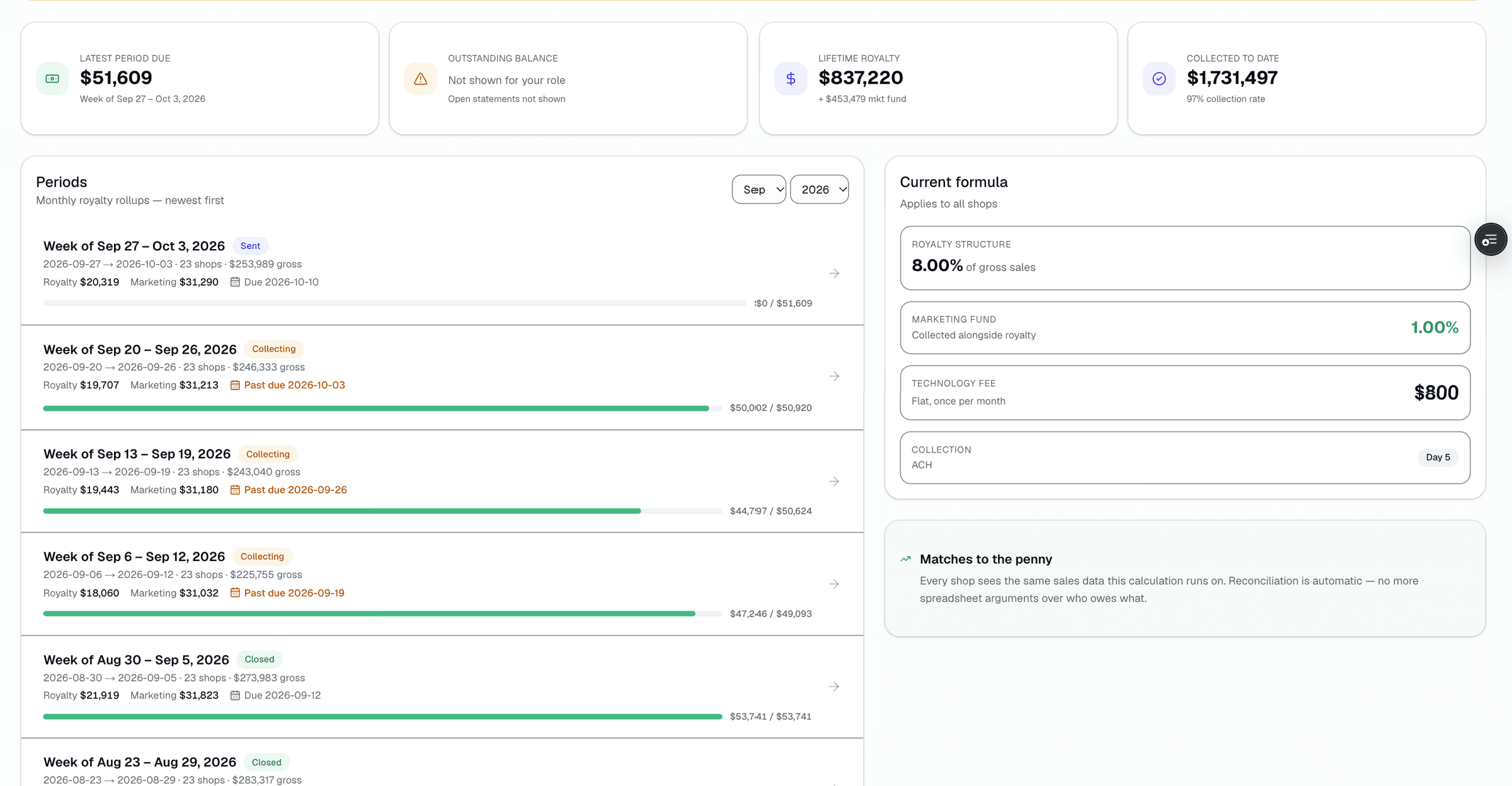Select the Technology Fee $800 card
Viewport: 1512px width, 786px height.
point(1185,393)
